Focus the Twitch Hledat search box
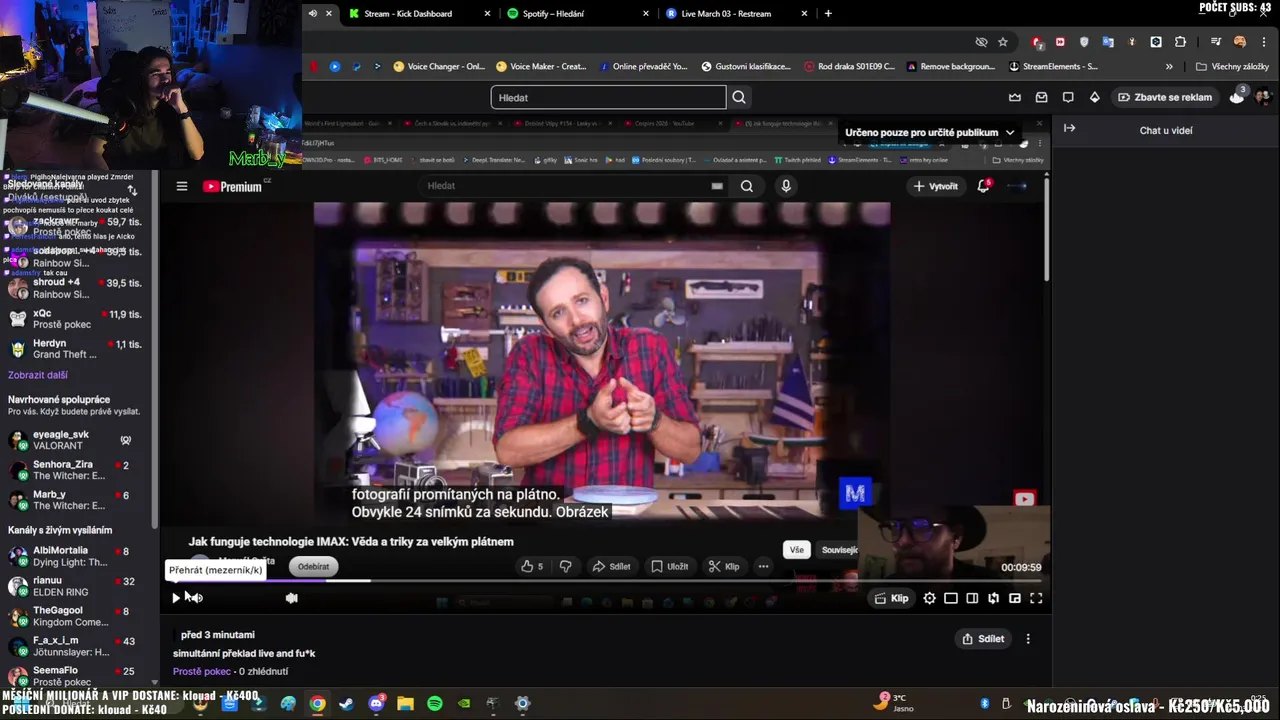Viewport: 1280px width, 720px height. tap(608, 97)
